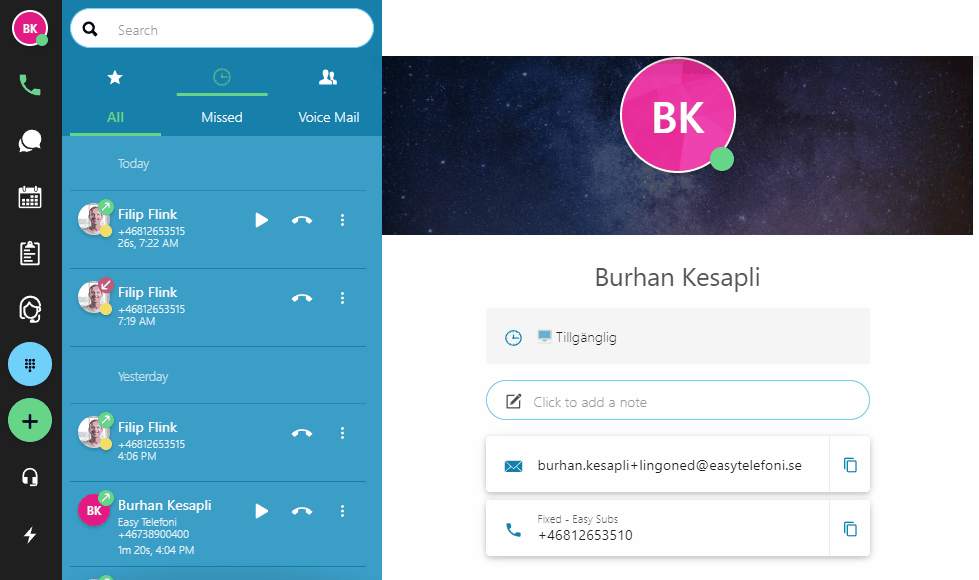The height and width of the screenshot is (580, 979).
Task: Click the Burhan Kesapli profile name heading
Action: (677, 277)
